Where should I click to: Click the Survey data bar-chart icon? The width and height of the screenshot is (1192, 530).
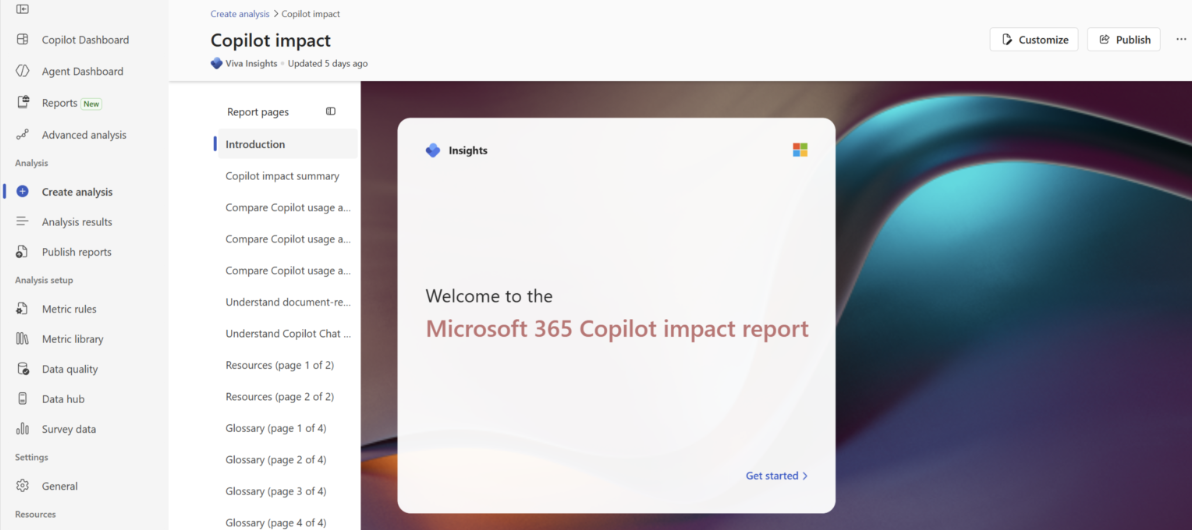[23, 429]
